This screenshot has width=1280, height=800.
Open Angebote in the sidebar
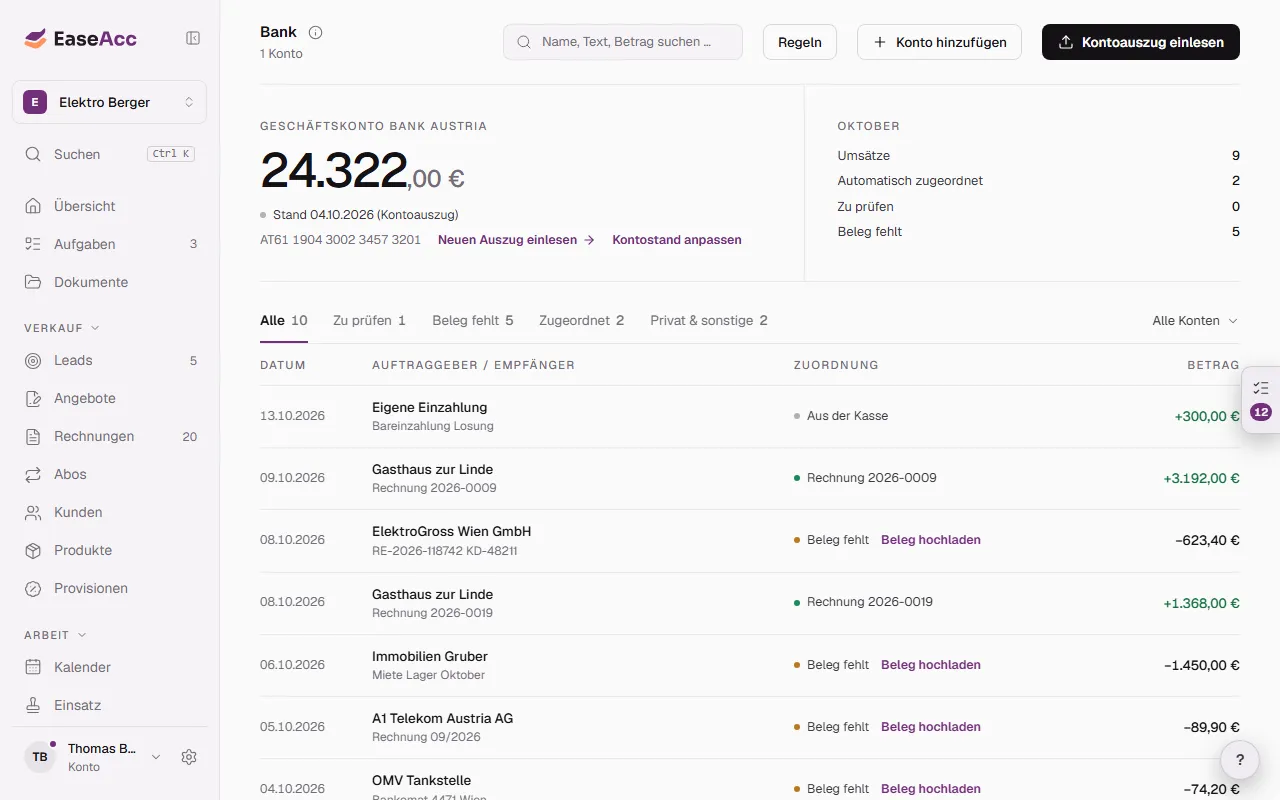pos(110,398)
